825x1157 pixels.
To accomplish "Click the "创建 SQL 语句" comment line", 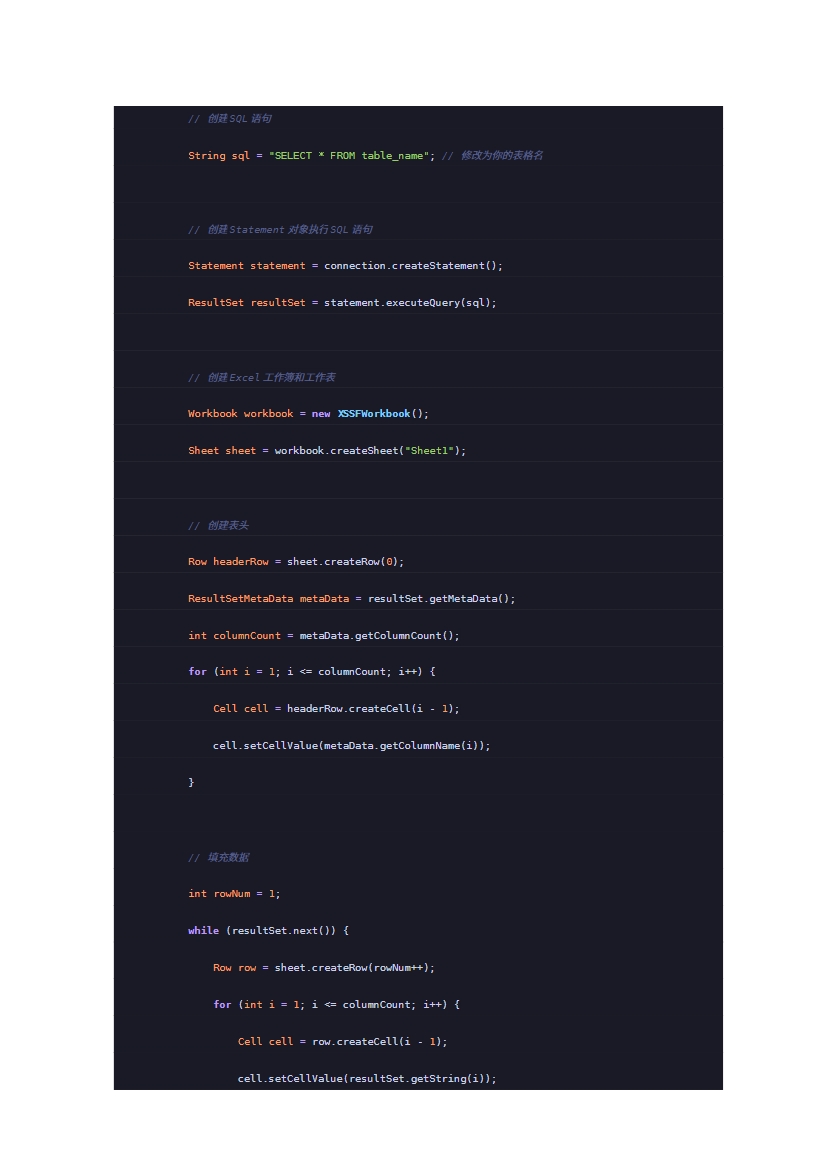I will click(230, 119).
